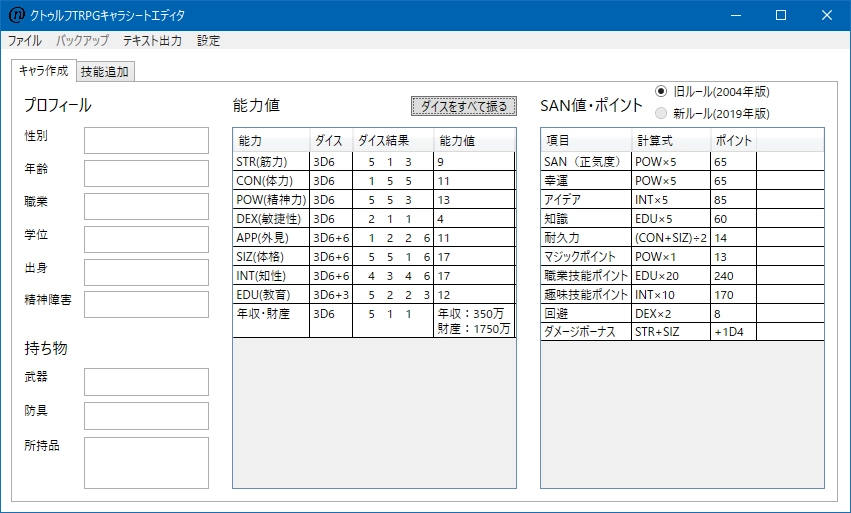The height and width of the screenshot is (513, 851).
Task: Click the 武器 input field
Action: click(x=147, y=382)
